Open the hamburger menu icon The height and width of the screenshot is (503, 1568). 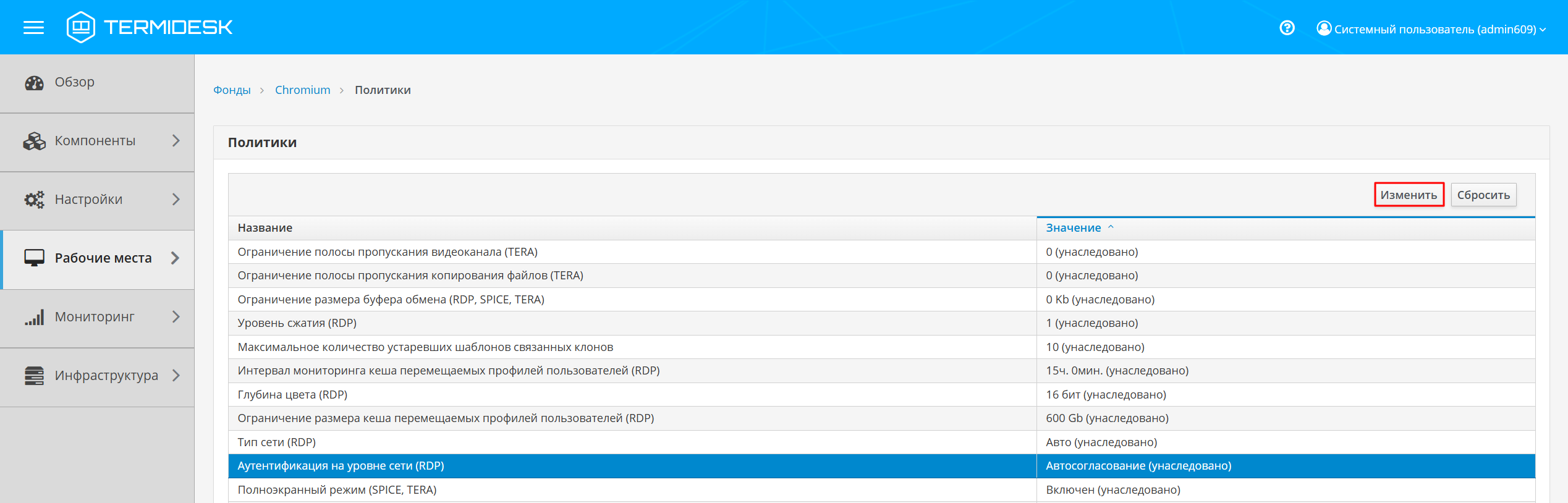point(33,28)
